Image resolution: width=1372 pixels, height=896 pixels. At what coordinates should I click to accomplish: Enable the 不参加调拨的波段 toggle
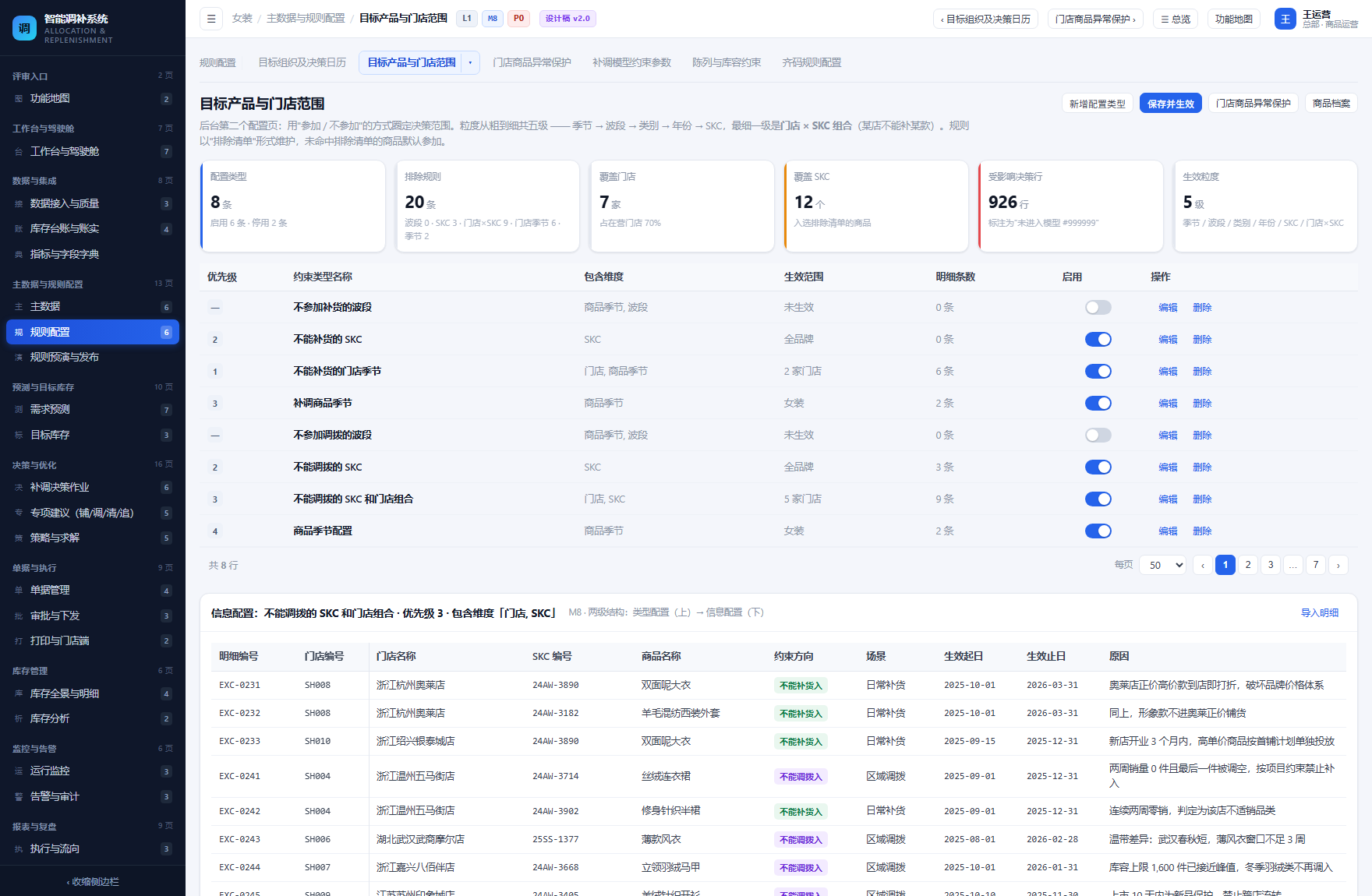pos(1098,436)
